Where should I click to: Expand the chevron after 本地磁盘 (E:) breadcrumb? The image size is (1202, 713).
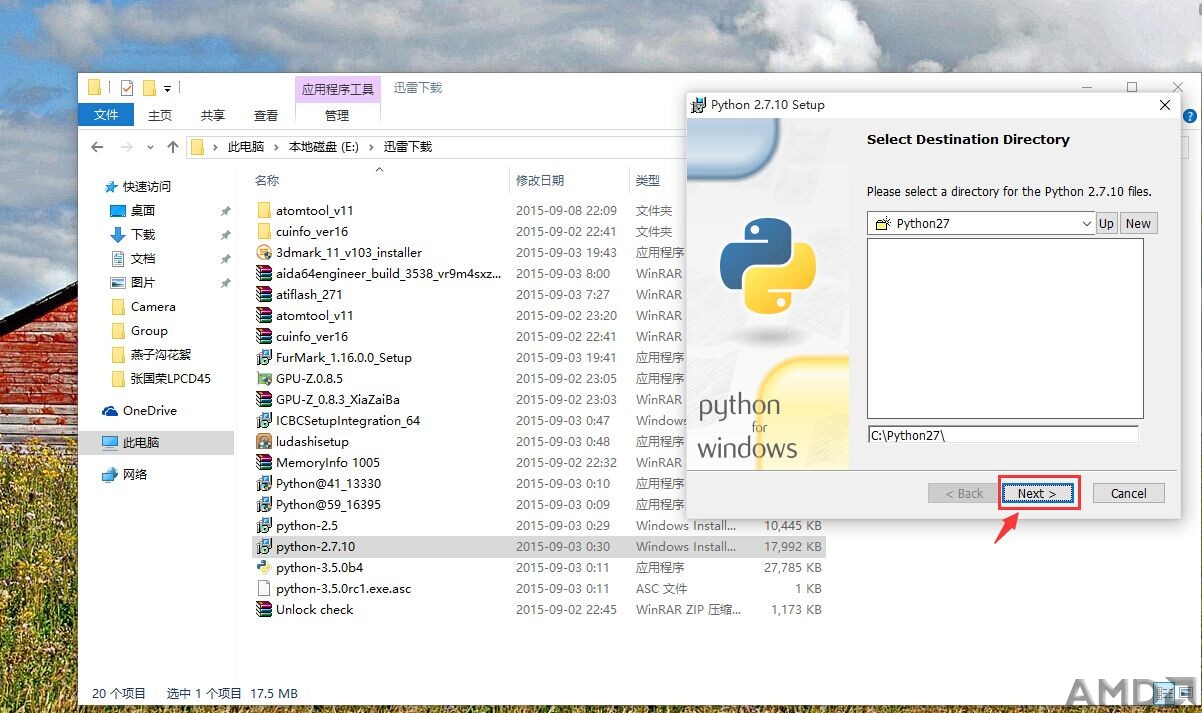pyautogui.click(x=372, y=147)
